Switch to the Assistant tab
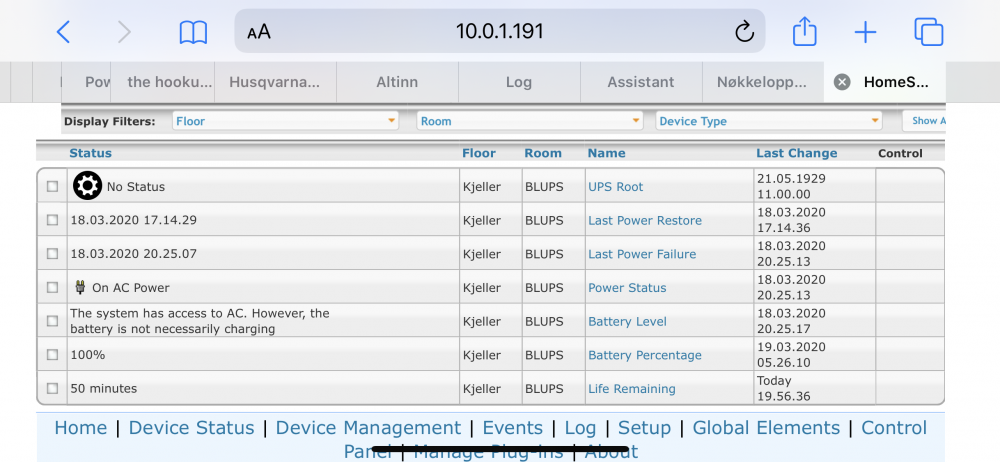This screenshot has width=1000, height=462. [641, 82]
